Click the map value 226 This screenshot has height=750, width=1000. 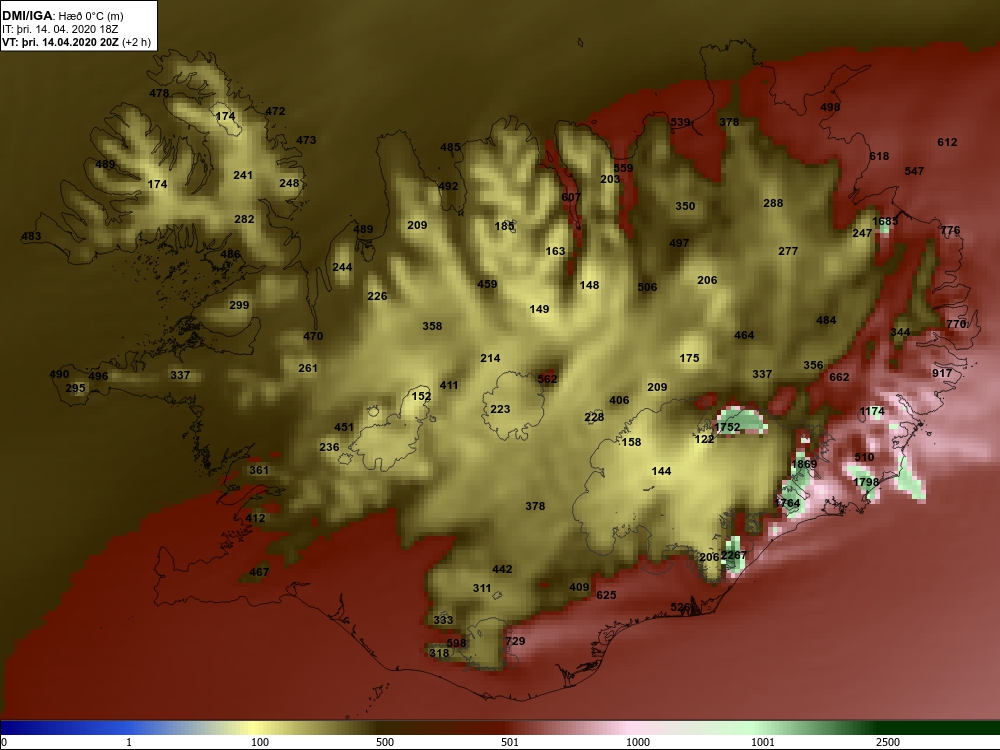378,296
